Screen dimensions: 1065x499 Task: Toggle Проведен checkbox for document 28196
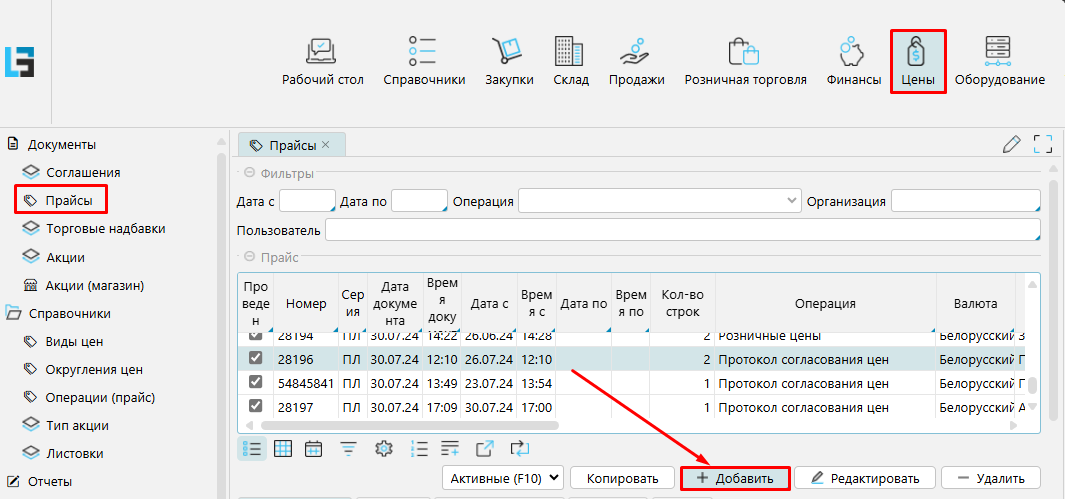[255, 358]
